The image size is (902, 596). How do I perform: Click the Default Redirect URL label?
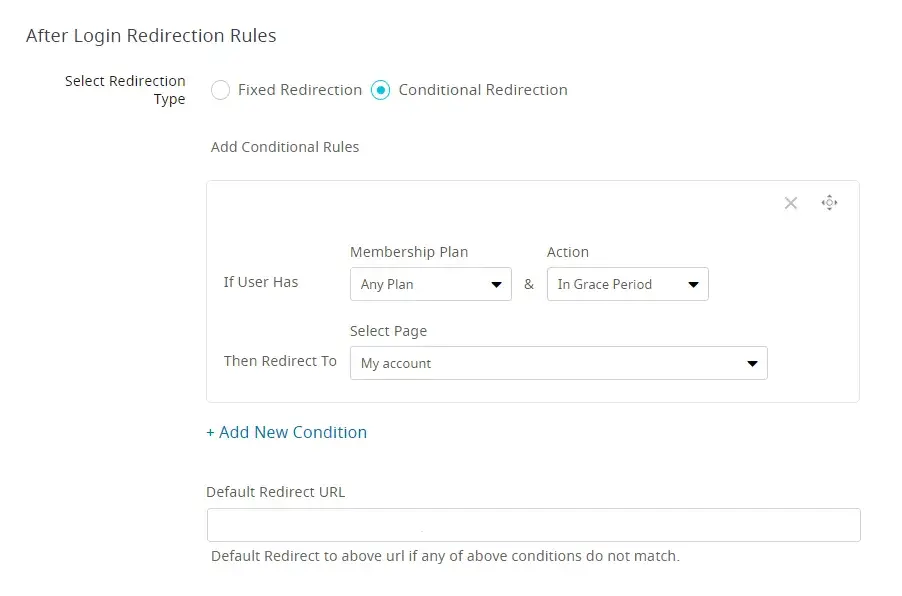tap(275, 492)
